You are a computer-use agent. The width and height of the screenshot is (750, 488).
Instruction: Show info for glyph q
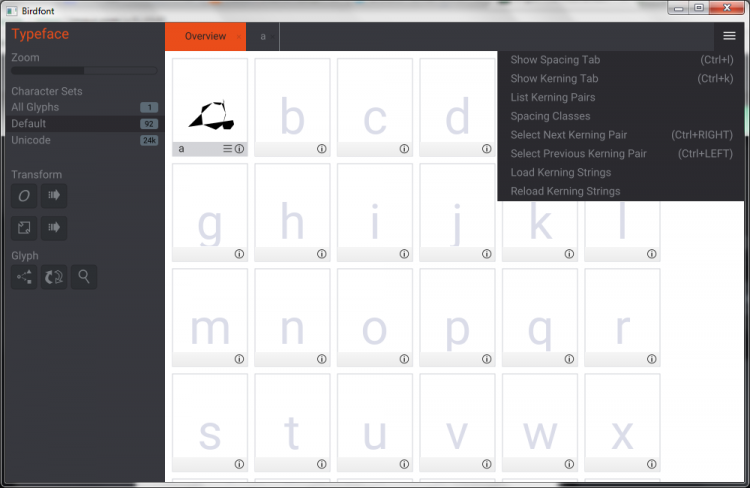569,359
